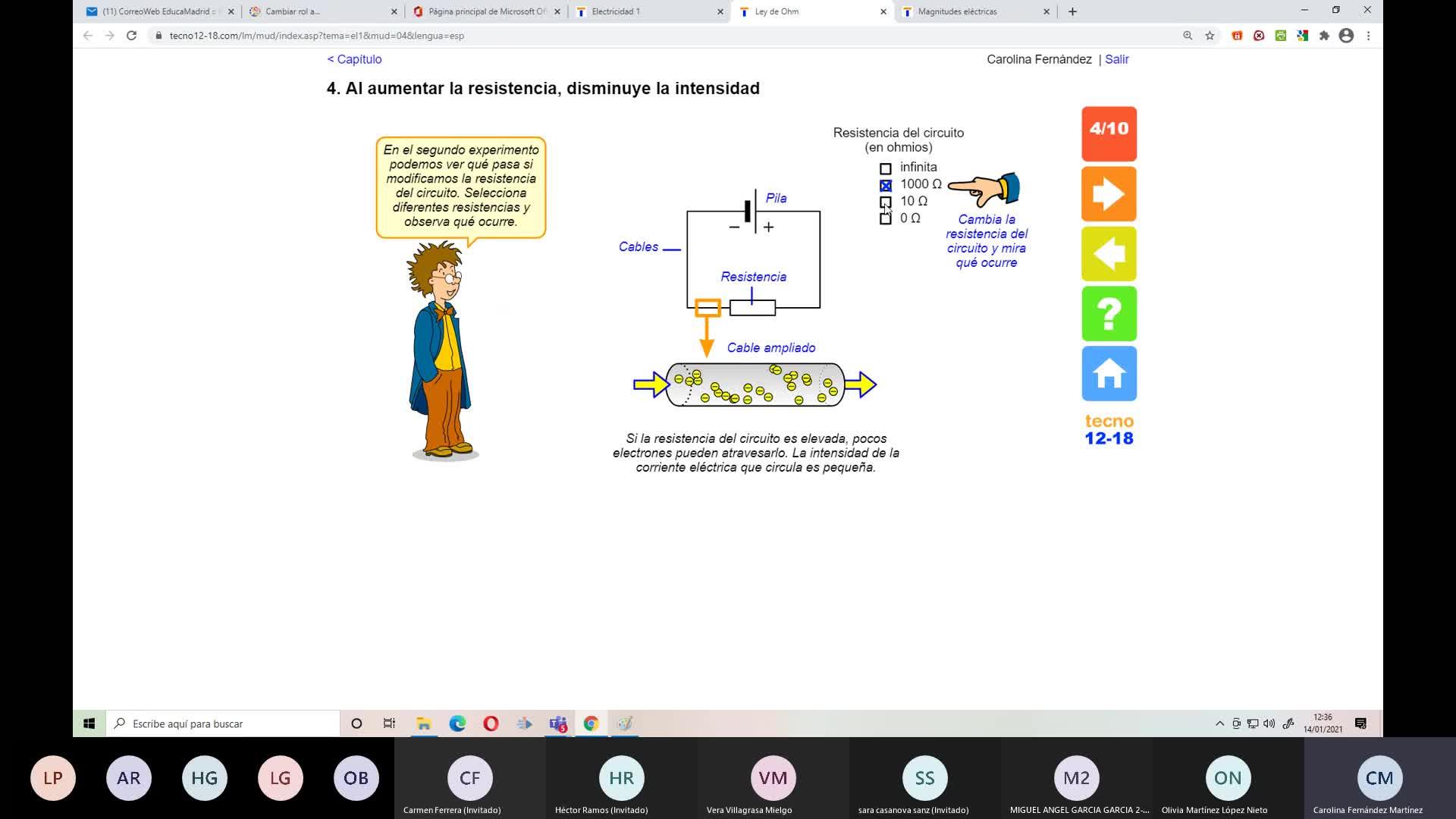Image resolution: width=1456 pixels, height=819 pixels.
Task: Open help with green question mark
Action: [x=1109, y=314]
